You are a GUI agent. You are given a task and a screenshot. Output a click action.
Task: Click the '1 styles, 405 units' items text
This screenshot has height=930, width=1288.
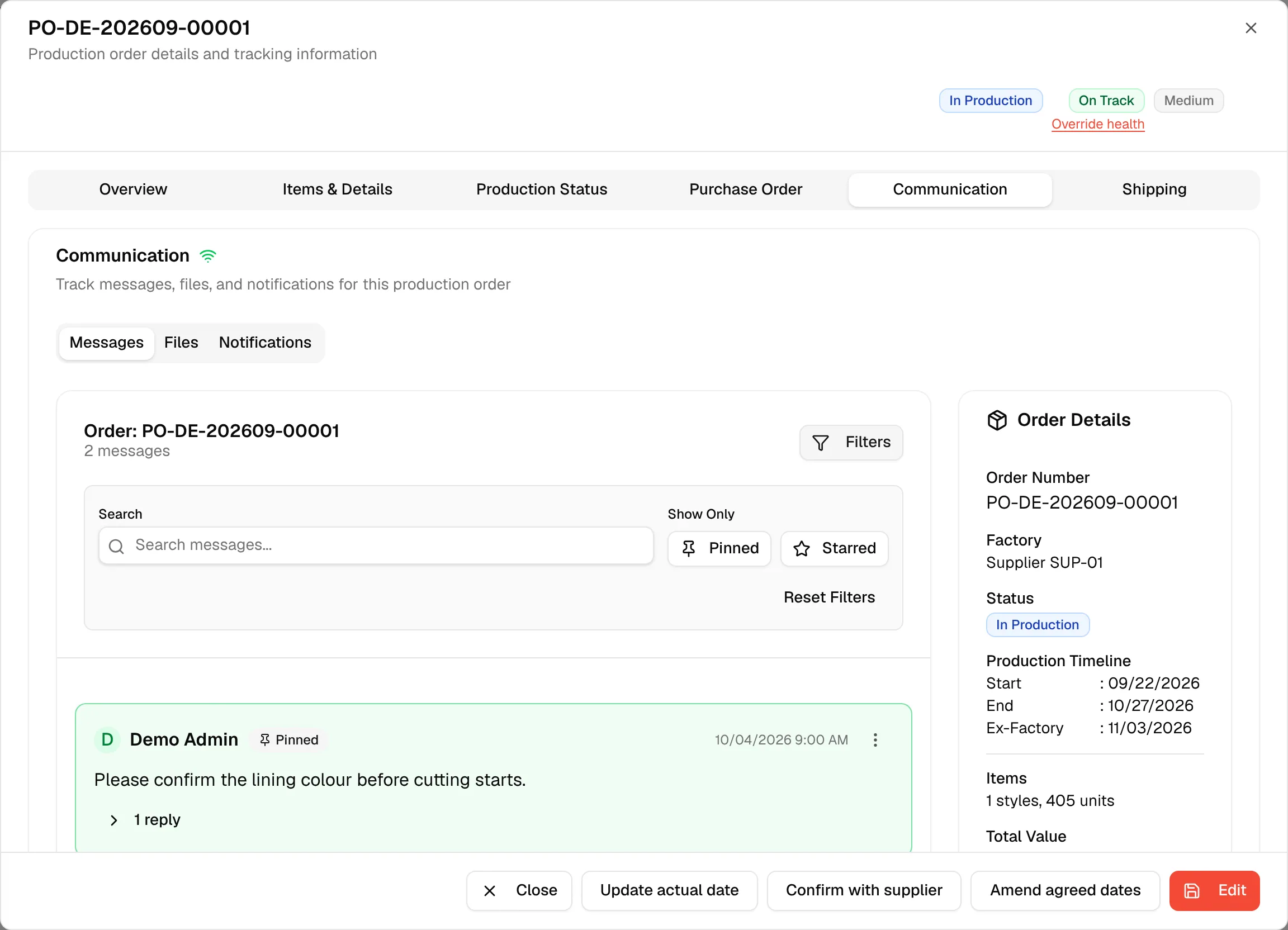click(x=1050, y=800)
